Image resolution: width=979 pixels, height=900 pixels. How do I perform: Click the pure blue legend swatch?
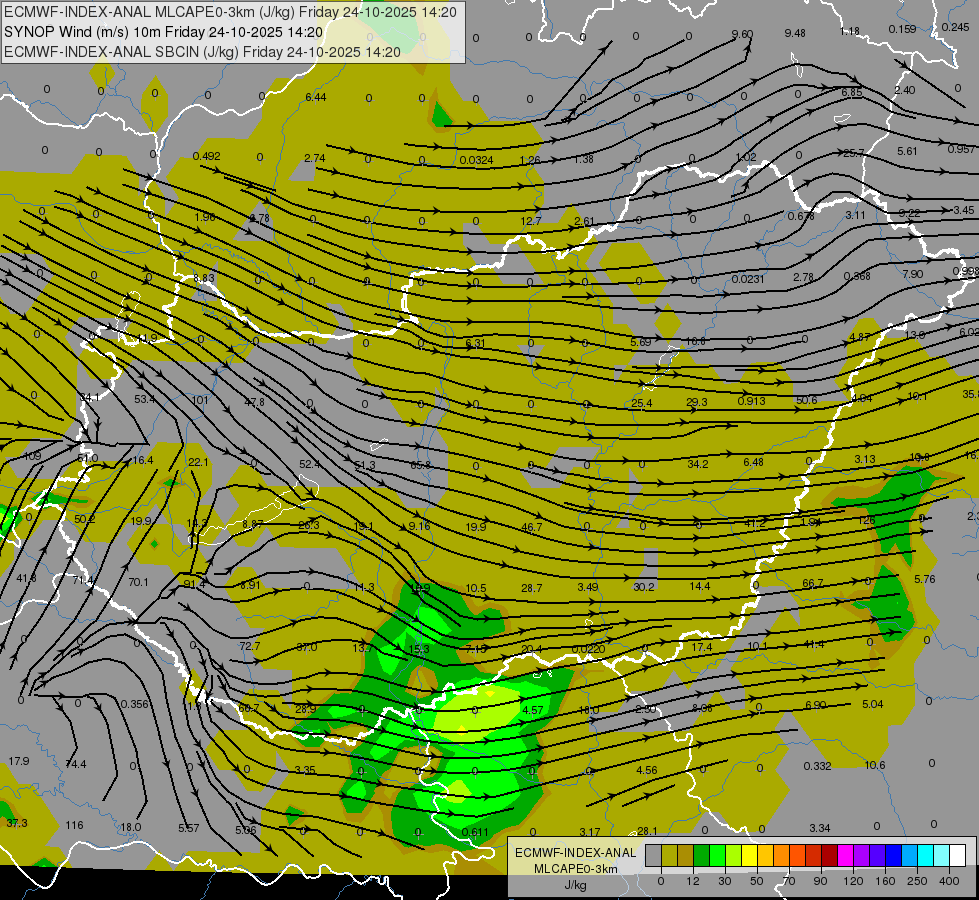coord(893,855)
